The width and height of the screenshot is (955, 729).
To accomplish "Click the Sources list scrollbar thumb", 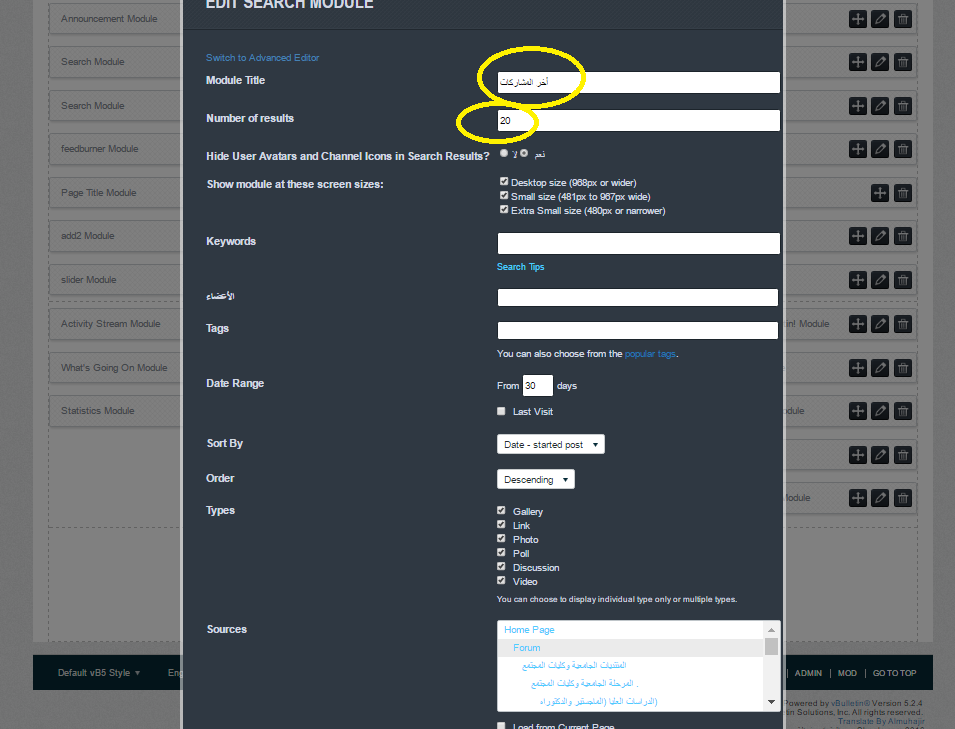I will 771,646.
